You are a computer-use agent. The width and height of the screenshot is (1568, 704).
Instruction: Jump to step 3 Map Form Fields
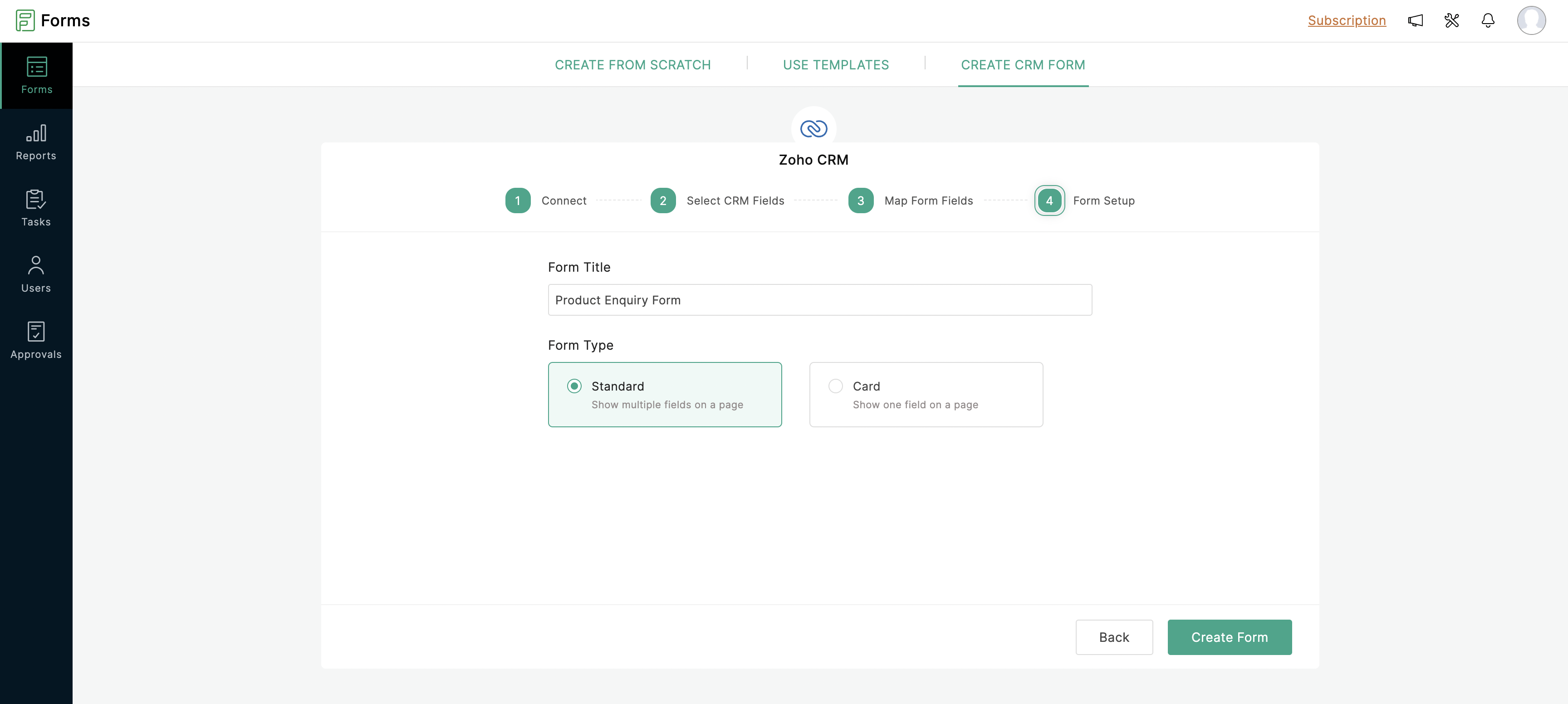861,201
